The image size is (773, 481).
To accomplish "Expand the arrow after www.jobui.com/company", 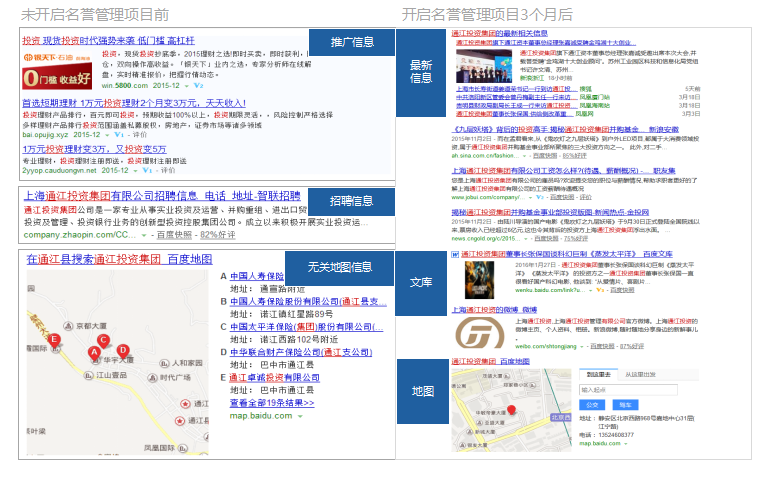I will (530, 198).
